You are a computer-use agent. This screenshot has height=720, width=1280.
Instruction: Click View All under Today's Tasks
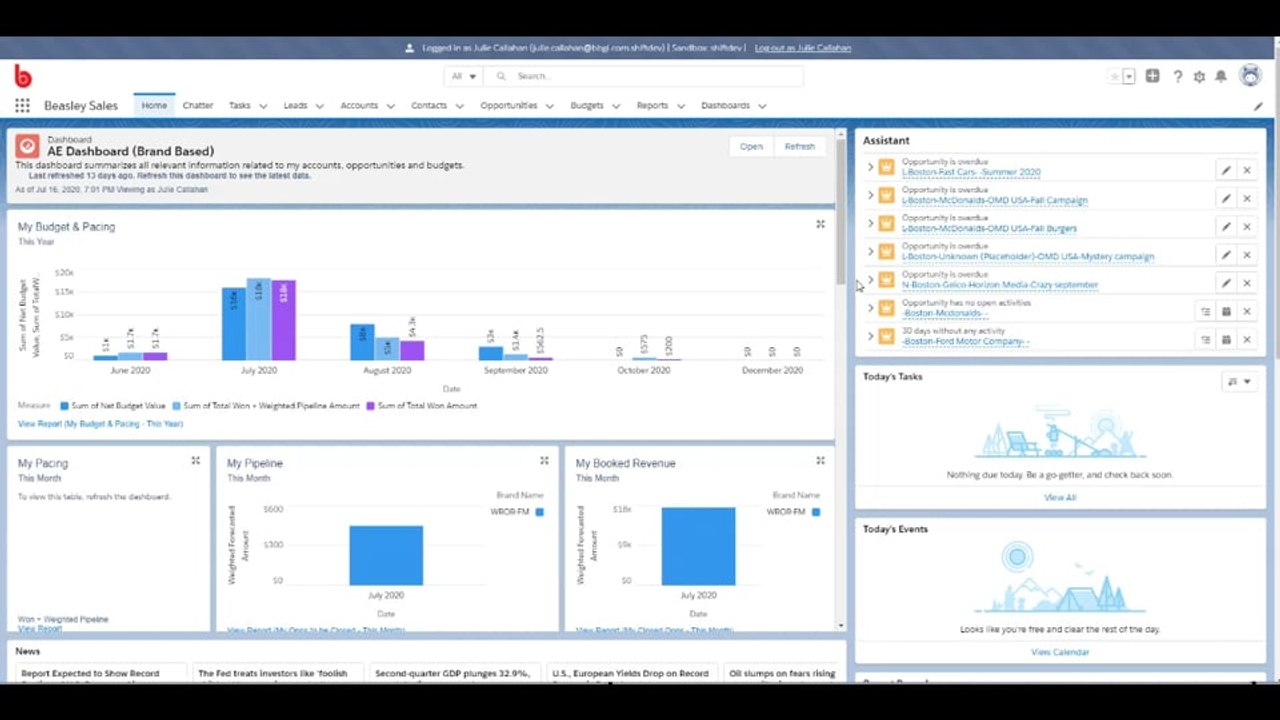point(1060,497)
